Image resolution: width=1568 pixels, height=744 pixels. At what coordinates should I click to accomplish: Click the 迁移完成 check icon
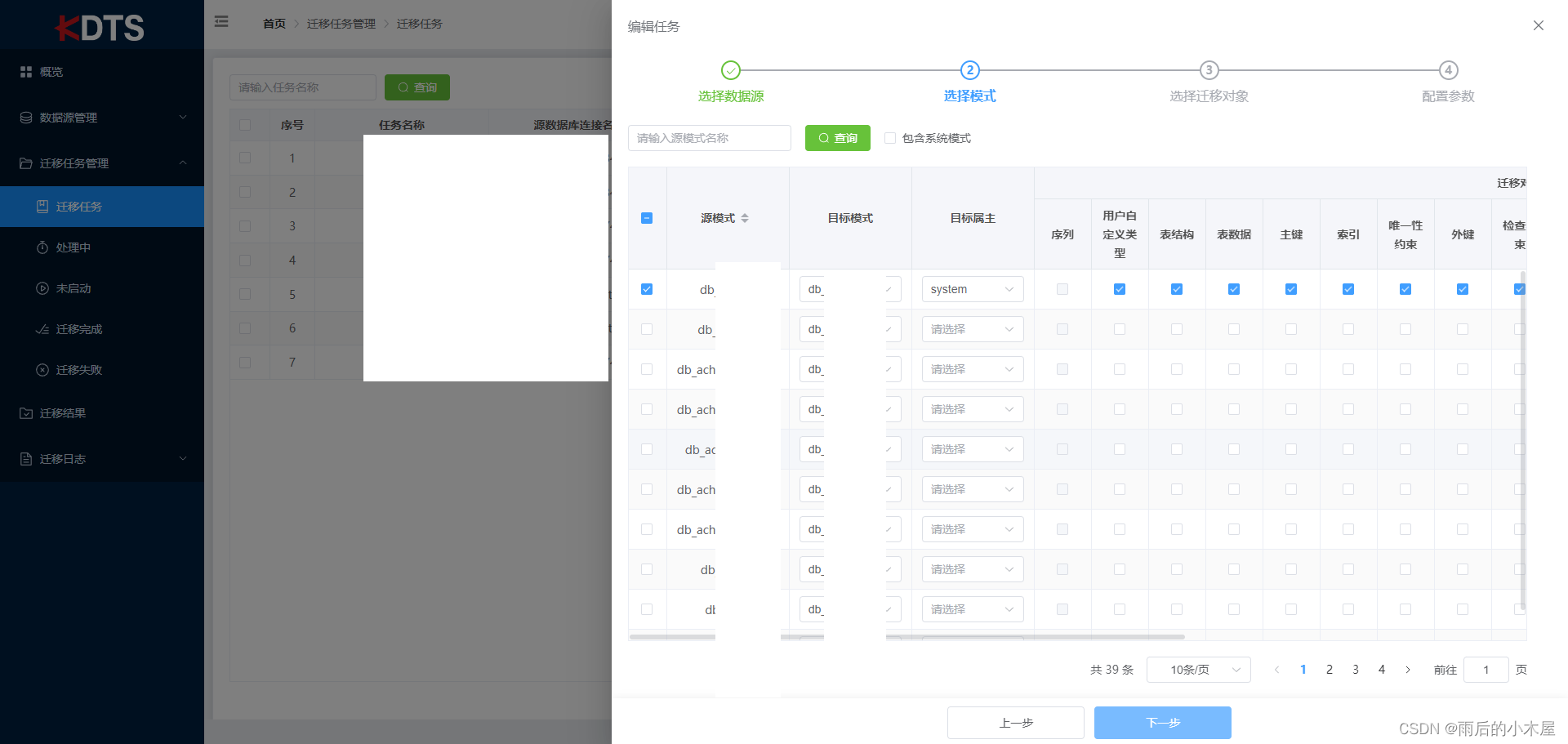pos(42,329)
